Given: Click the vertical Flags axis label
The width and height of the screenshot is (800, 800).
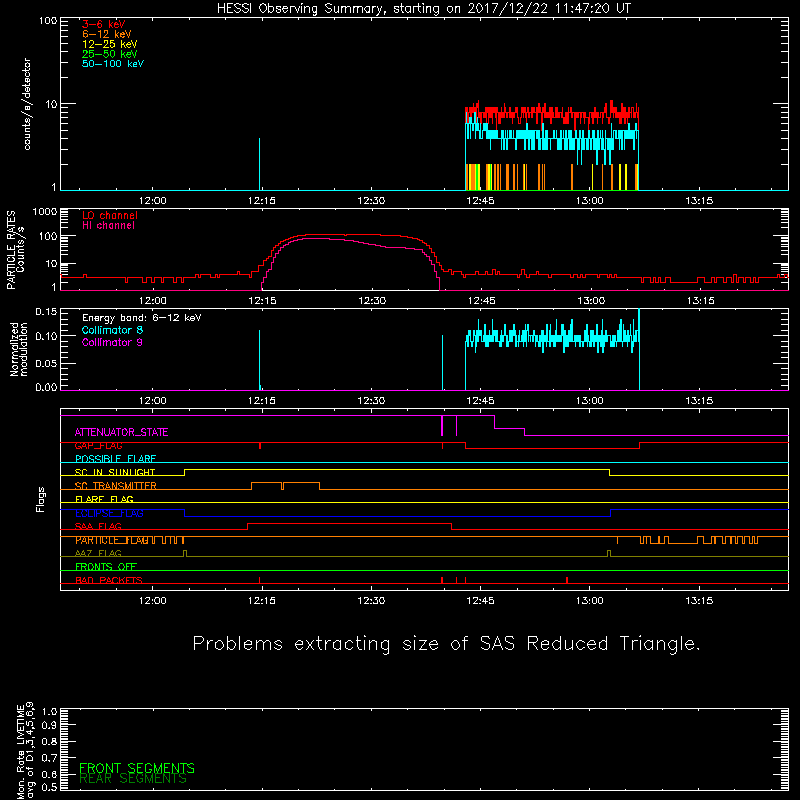Looking at the screenshot, I should [x=41, y=499].
